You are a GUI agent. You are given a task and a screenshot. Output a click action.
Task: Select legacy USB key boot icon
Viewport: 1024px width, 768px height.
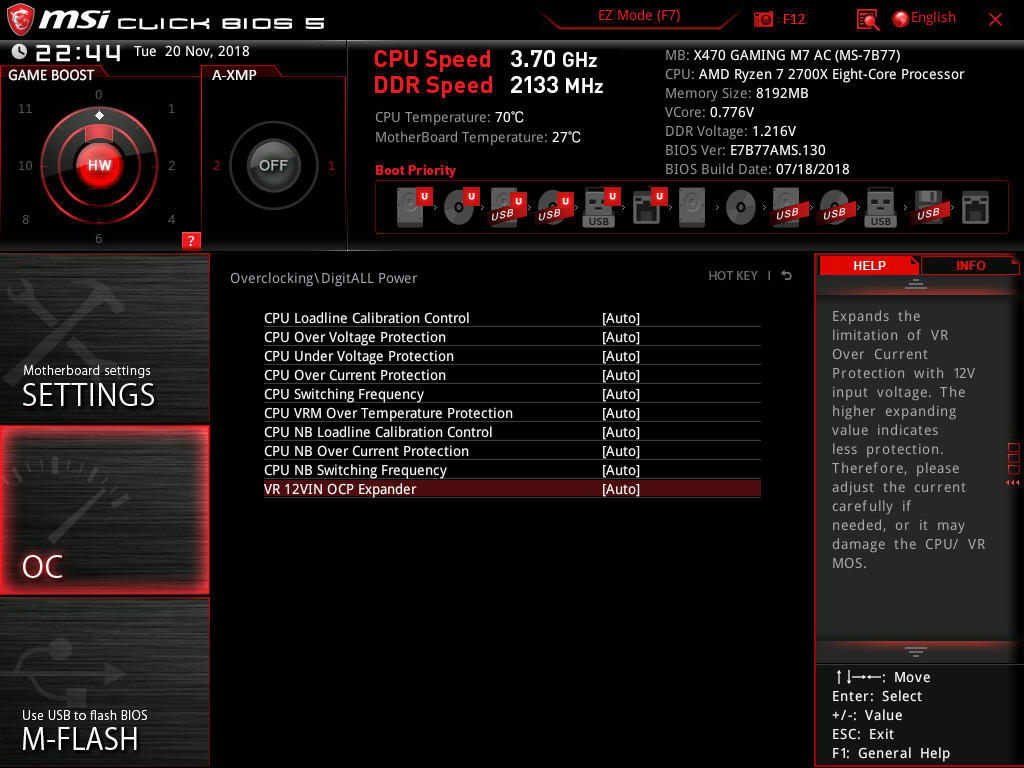click(880, 207)
